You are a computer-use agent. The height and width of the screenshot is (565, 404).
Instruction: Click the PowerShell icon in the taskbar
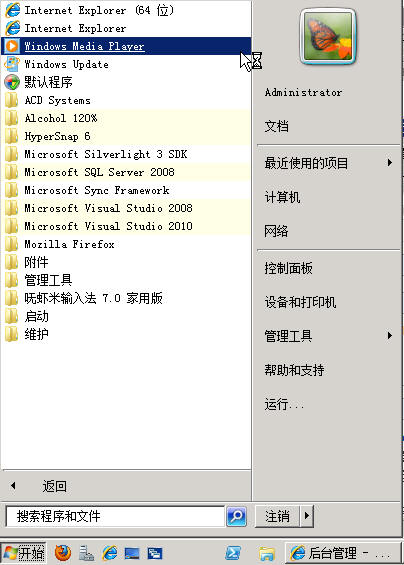(x=233, y=553)
